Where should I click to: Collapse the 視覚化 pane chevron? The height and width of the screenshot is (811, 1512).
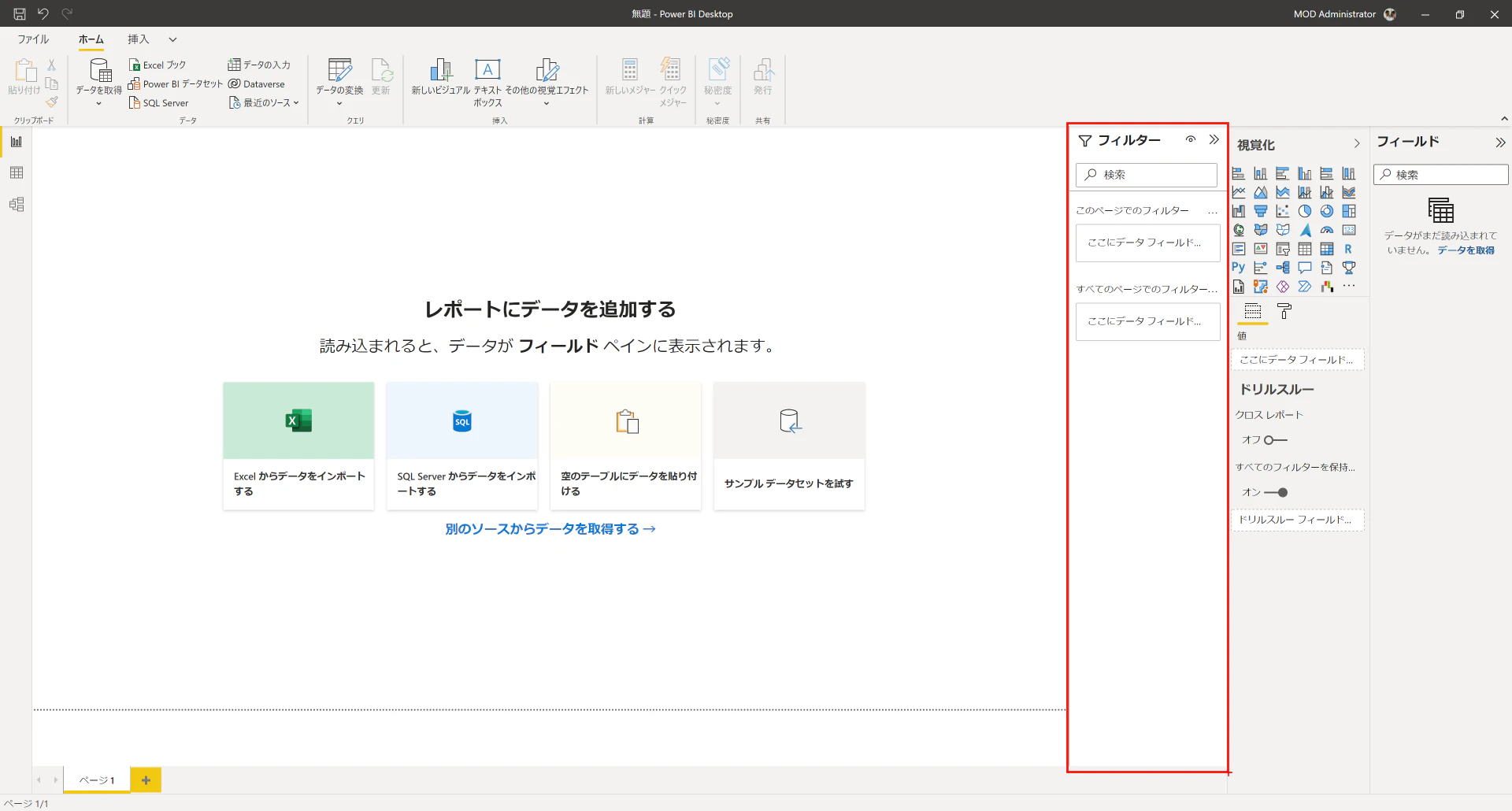click(x=1357, y=143)
